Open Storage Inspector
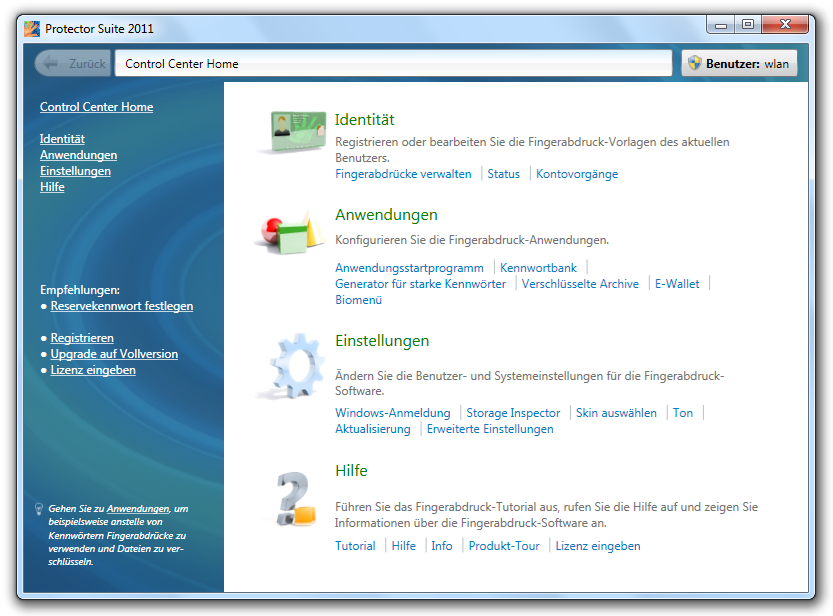Image resolution: width=833 pixels, height=616 pixels. click(513, 413)
